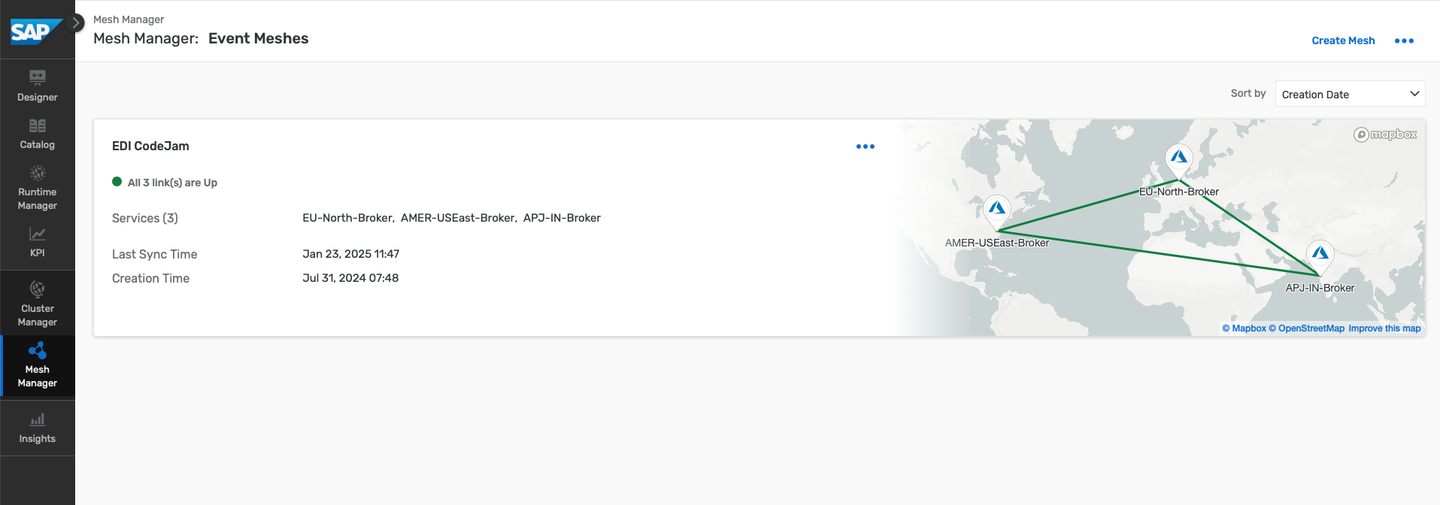Click the Event Meshes page heading

[258, 39]
